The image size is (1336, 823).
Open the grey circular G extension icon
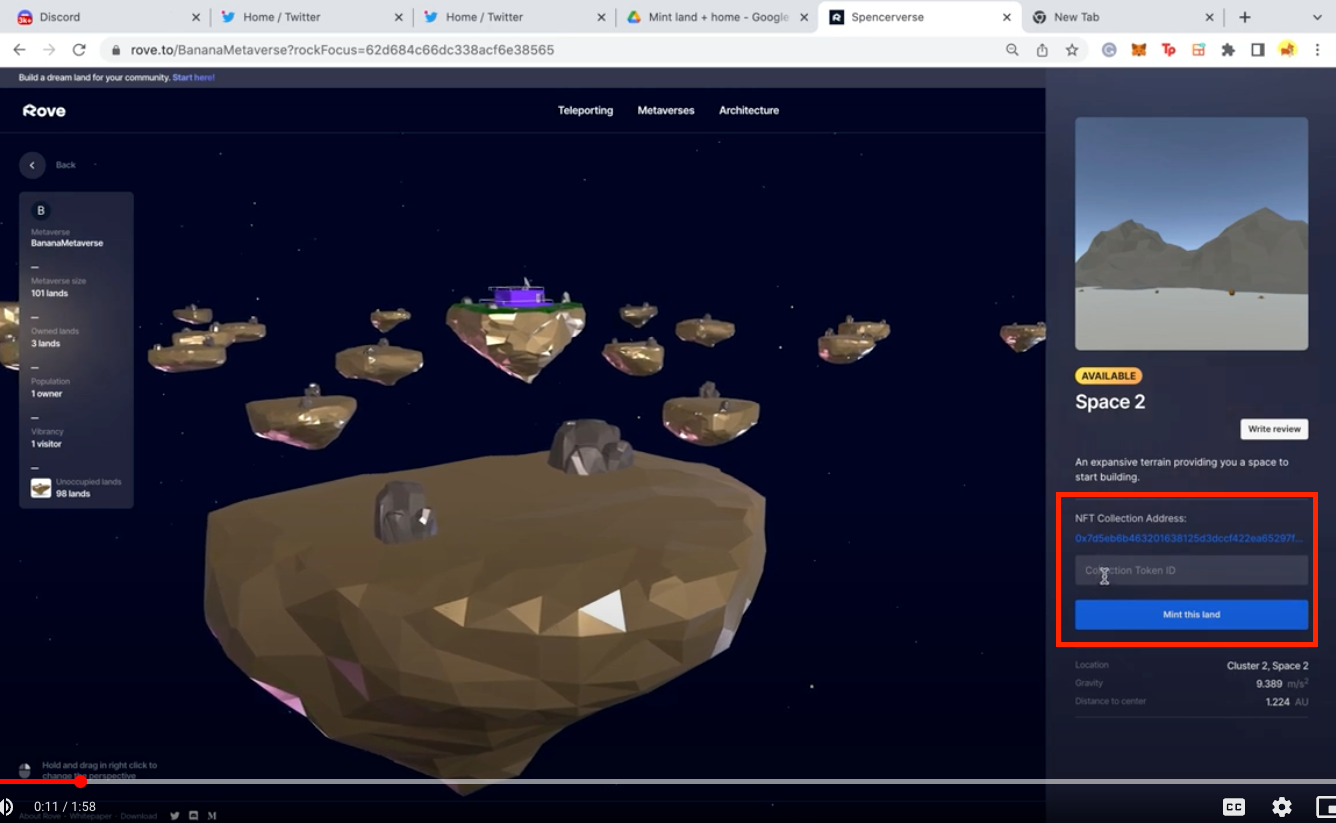coord(1108,50)
